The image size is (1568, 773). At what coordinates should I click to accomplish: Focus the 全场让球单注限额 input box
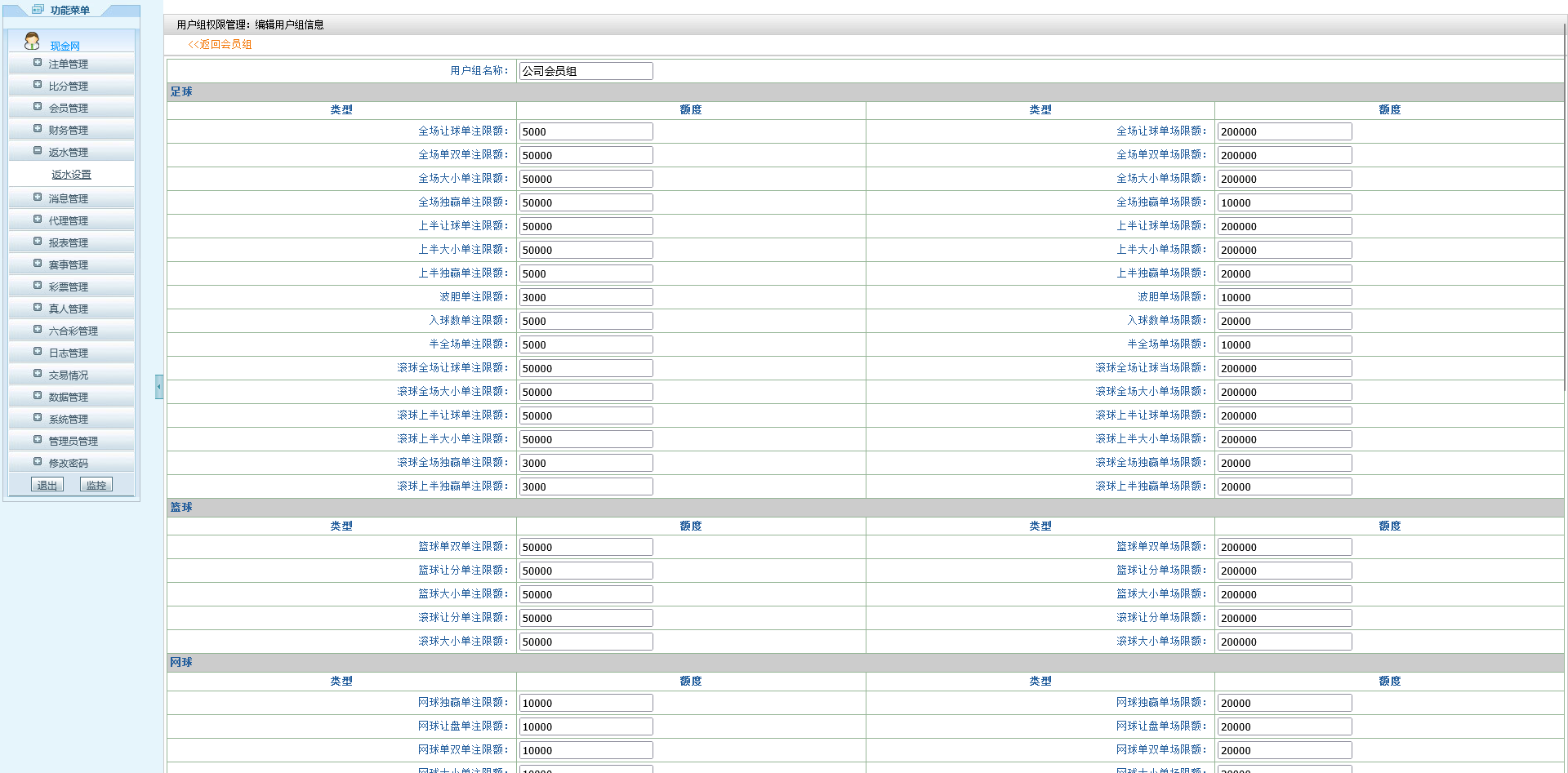tap(586, 131)
